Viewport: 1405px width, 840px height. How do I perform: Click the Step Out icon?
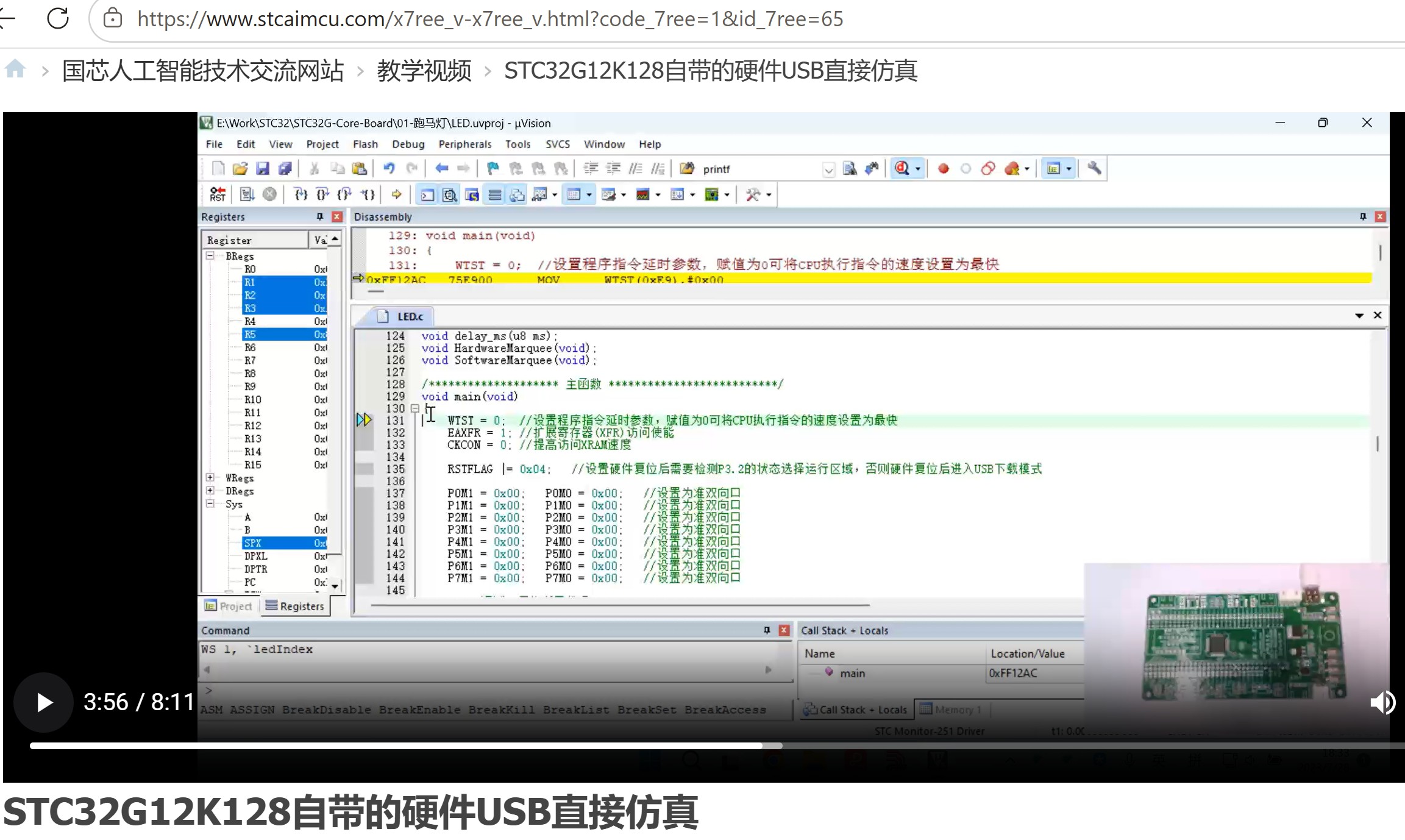[x=344, y=194]
